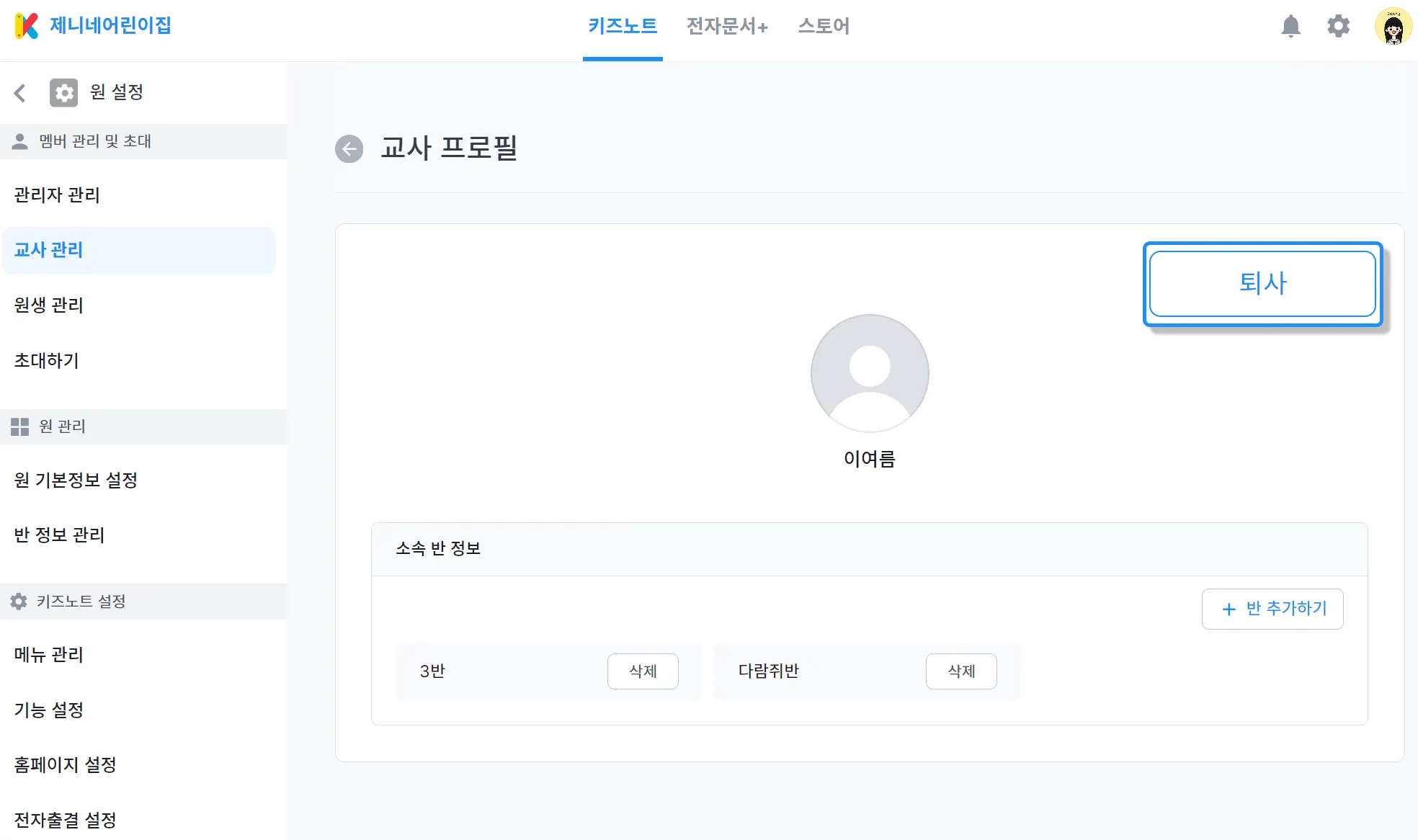The height and width of the screenshot is (840, 1418).
Task: Click the 반 추가하기 button
Action: pyautogui.click(x=1272, y=609)
